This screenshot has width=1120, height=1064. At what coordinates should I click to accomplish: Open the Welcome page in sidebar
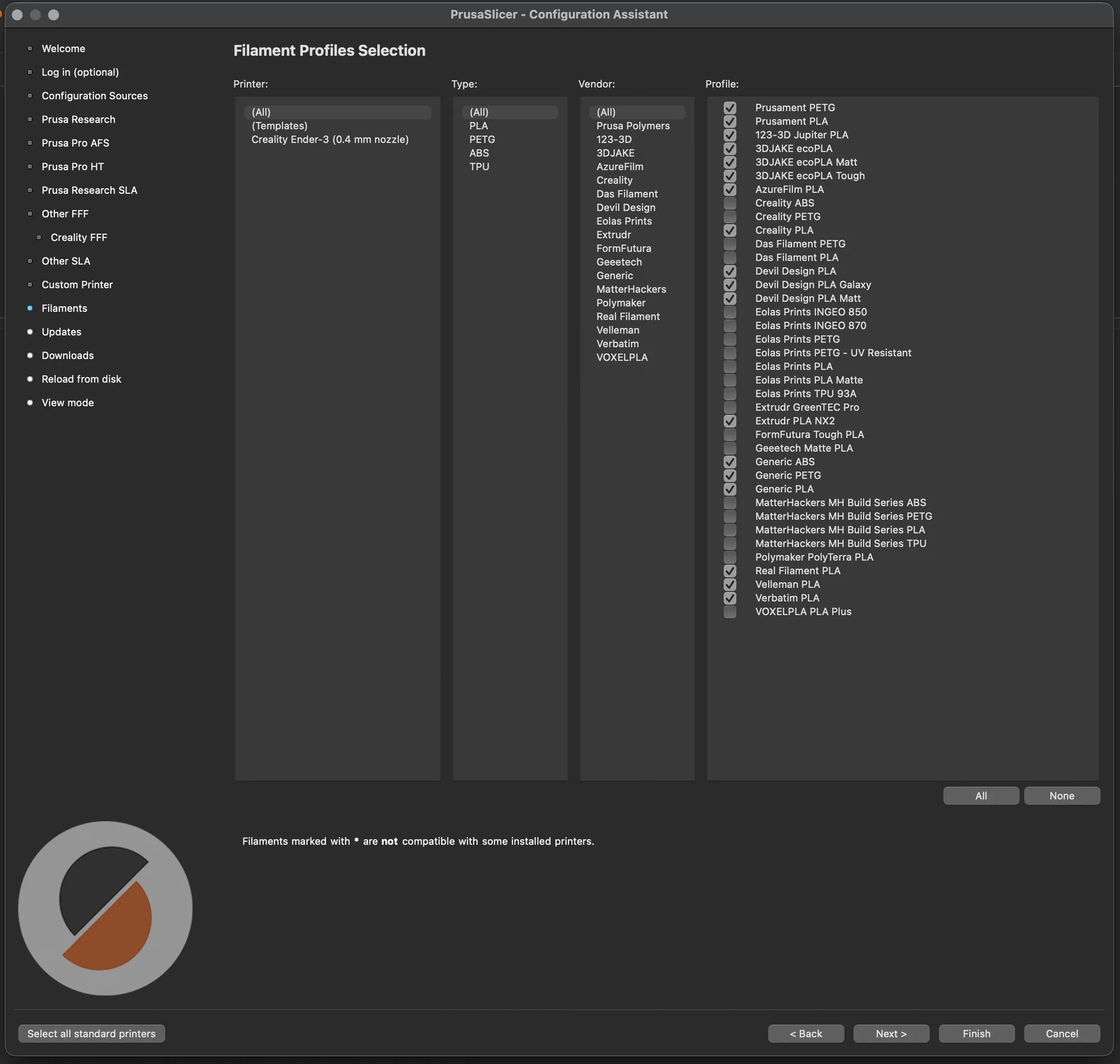point(63,49)
